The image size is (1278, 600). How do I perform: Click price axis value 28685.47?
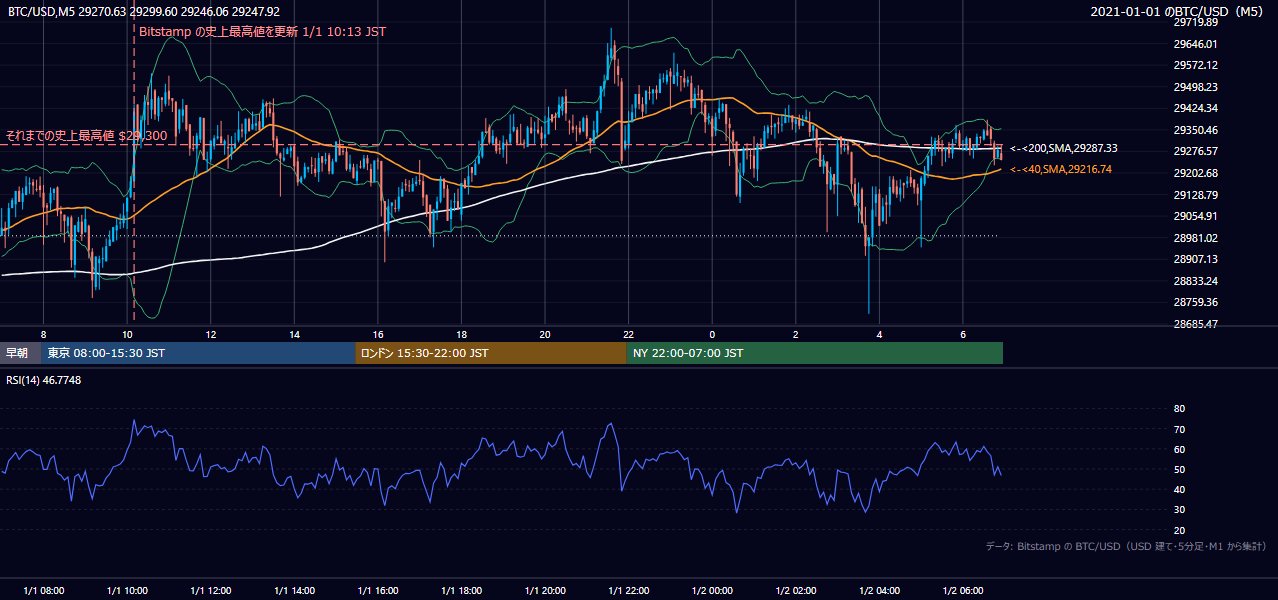coord(1196,324)
